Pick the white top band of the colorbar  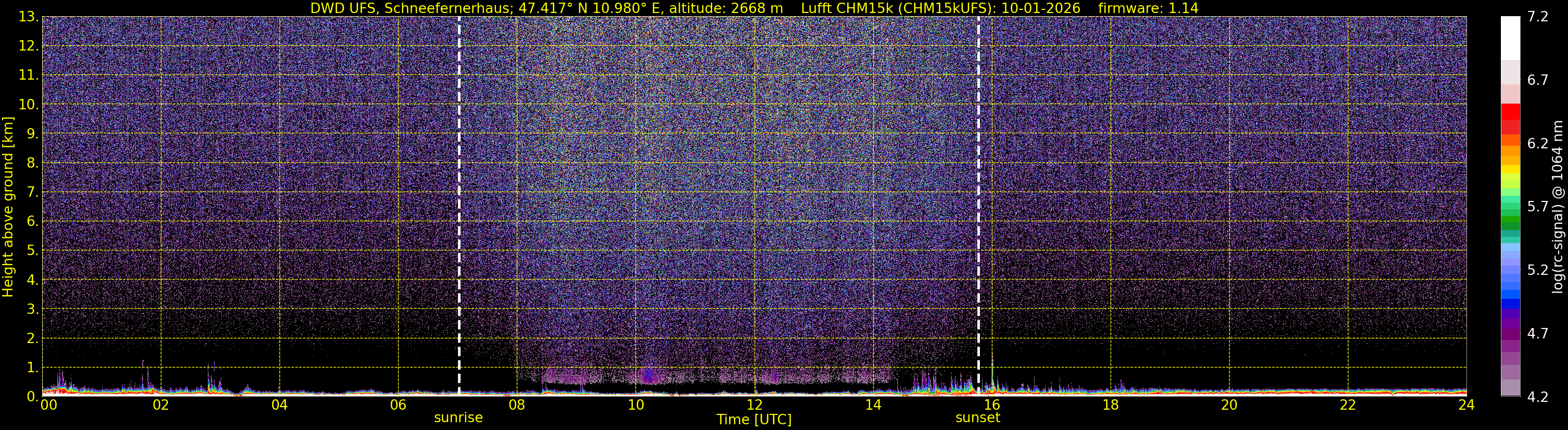[x=1510, y=38]
